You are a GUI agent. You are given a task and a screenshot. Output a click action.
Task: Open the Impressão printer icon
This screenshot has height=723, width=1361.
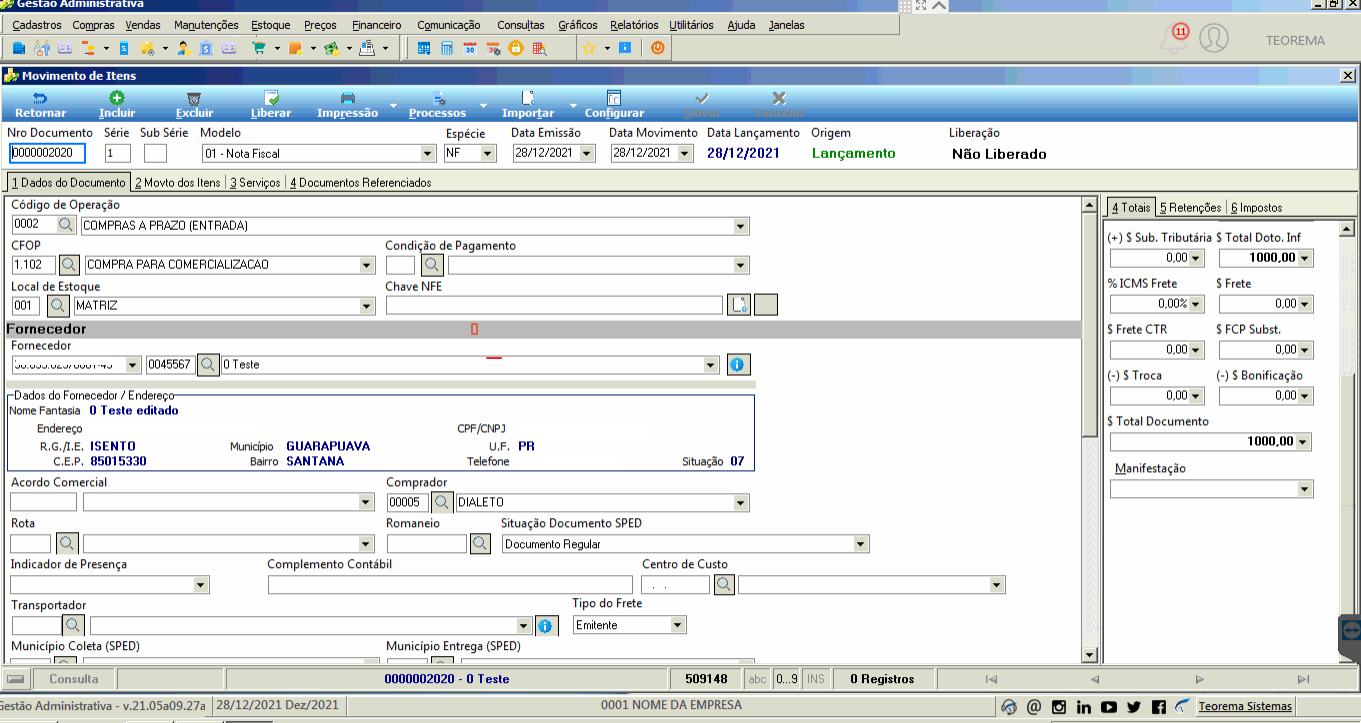coord(347,98)
